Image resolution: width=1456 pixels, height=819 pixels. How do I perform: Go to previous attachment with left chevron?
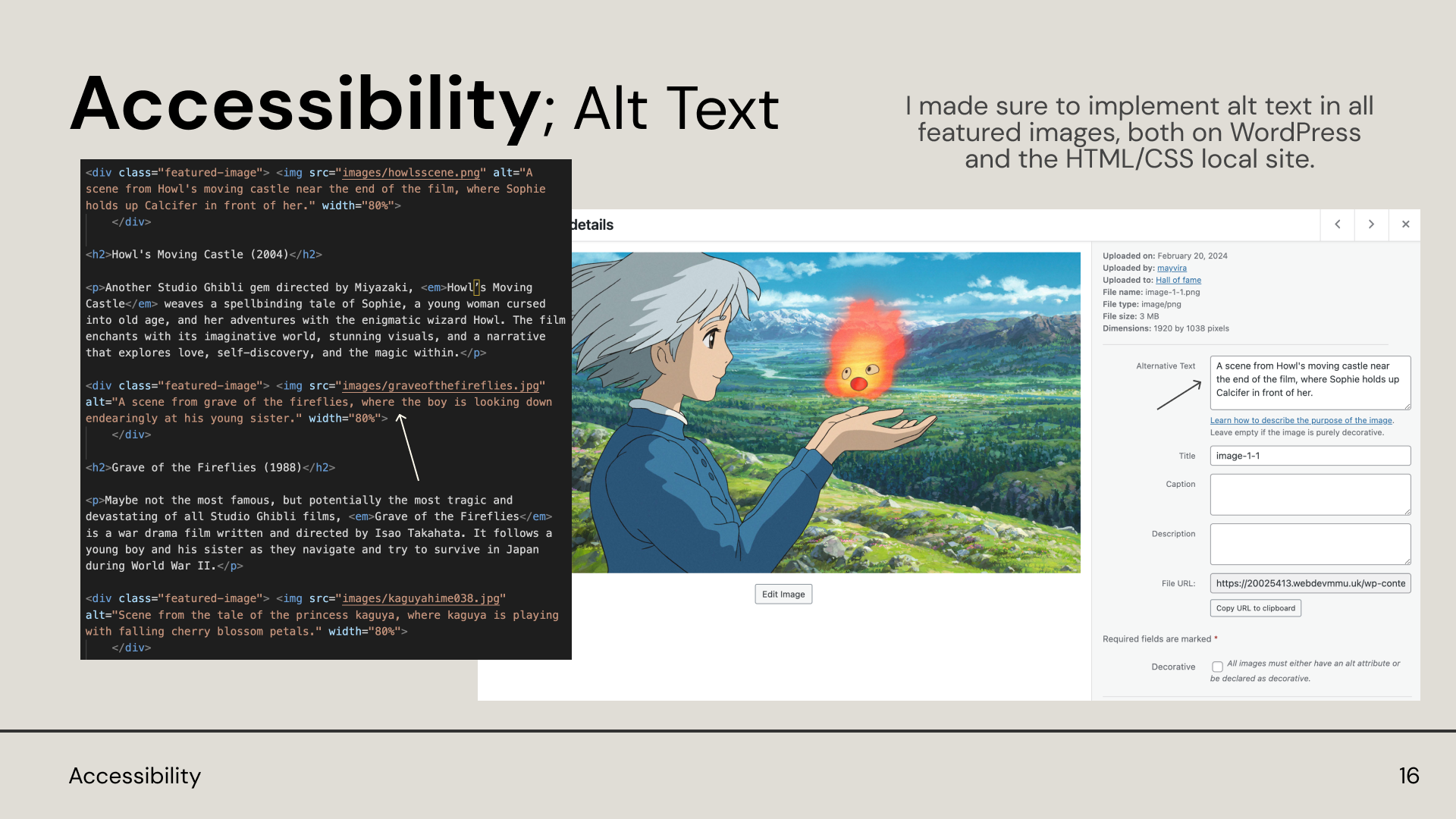point(1338,224)
